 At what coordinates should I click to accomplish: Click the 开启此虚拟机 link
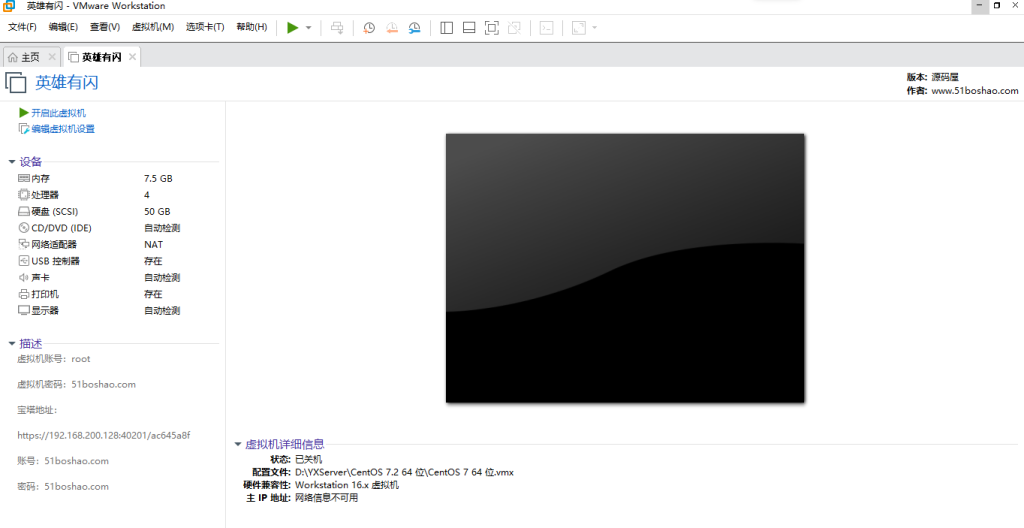coord(58,113)
